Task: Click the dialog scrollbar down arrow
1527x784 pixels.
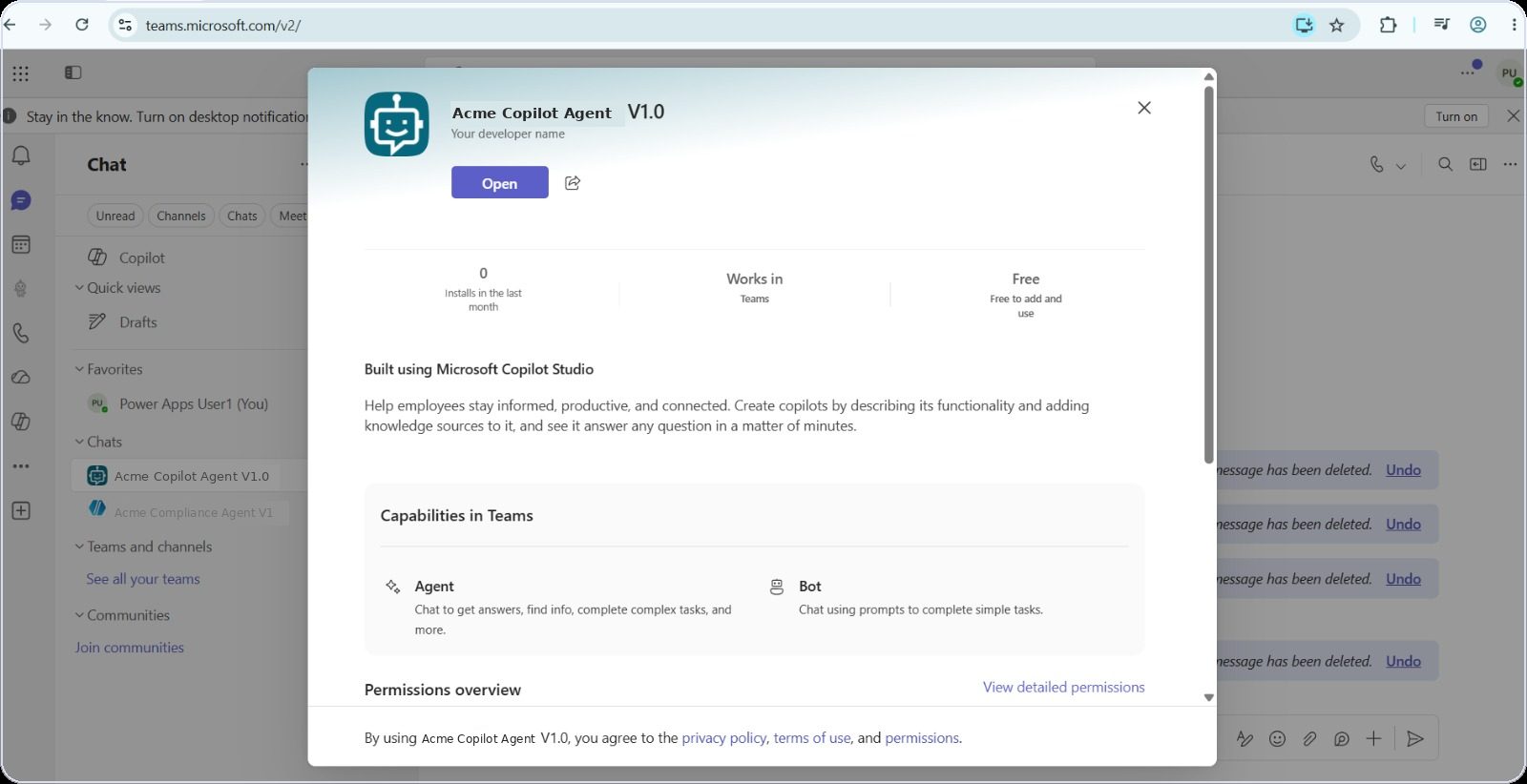Action: (1209, 697)
